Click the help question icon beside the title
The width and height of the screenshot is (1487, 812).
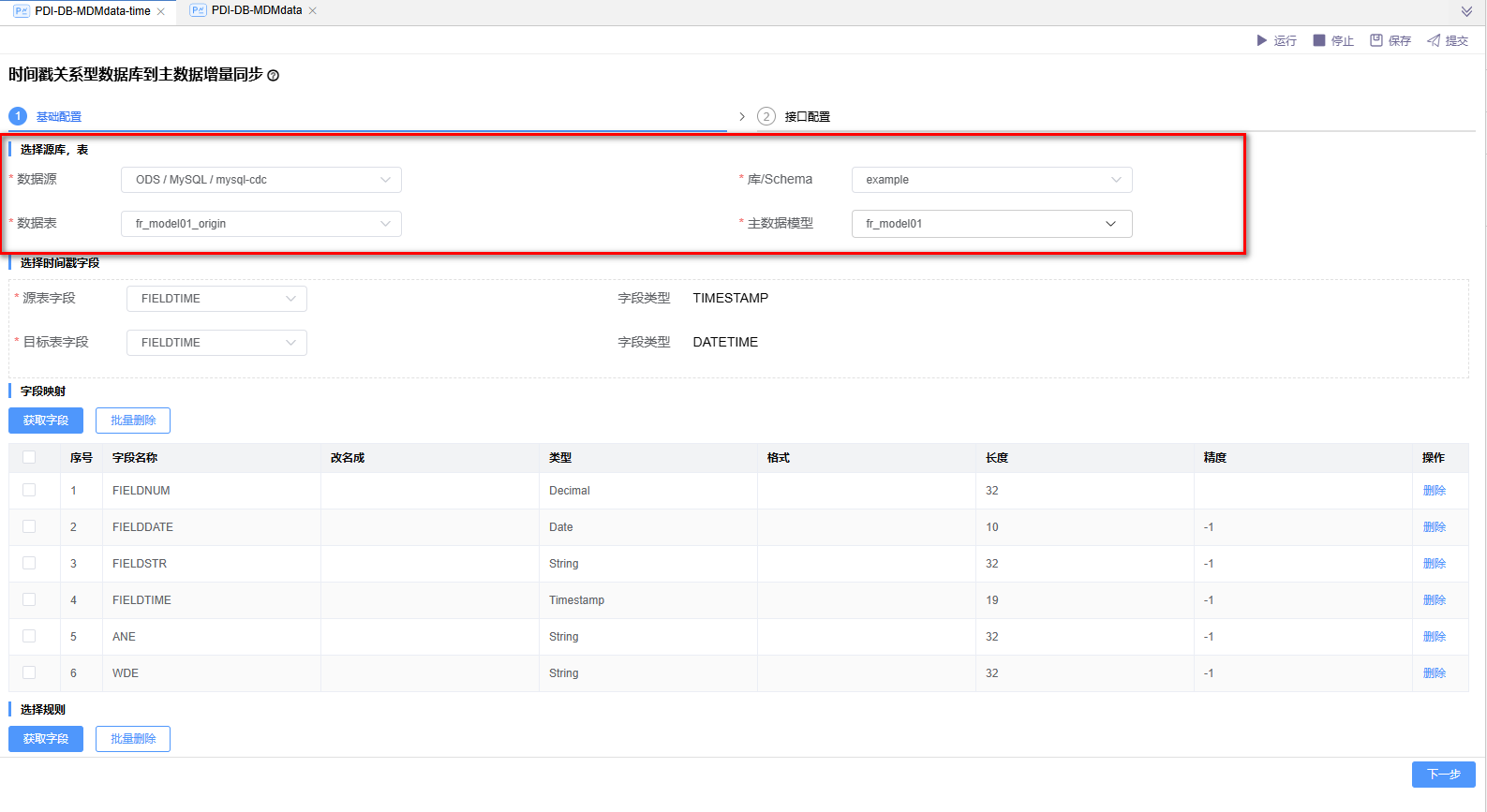(x=273, y=75)
